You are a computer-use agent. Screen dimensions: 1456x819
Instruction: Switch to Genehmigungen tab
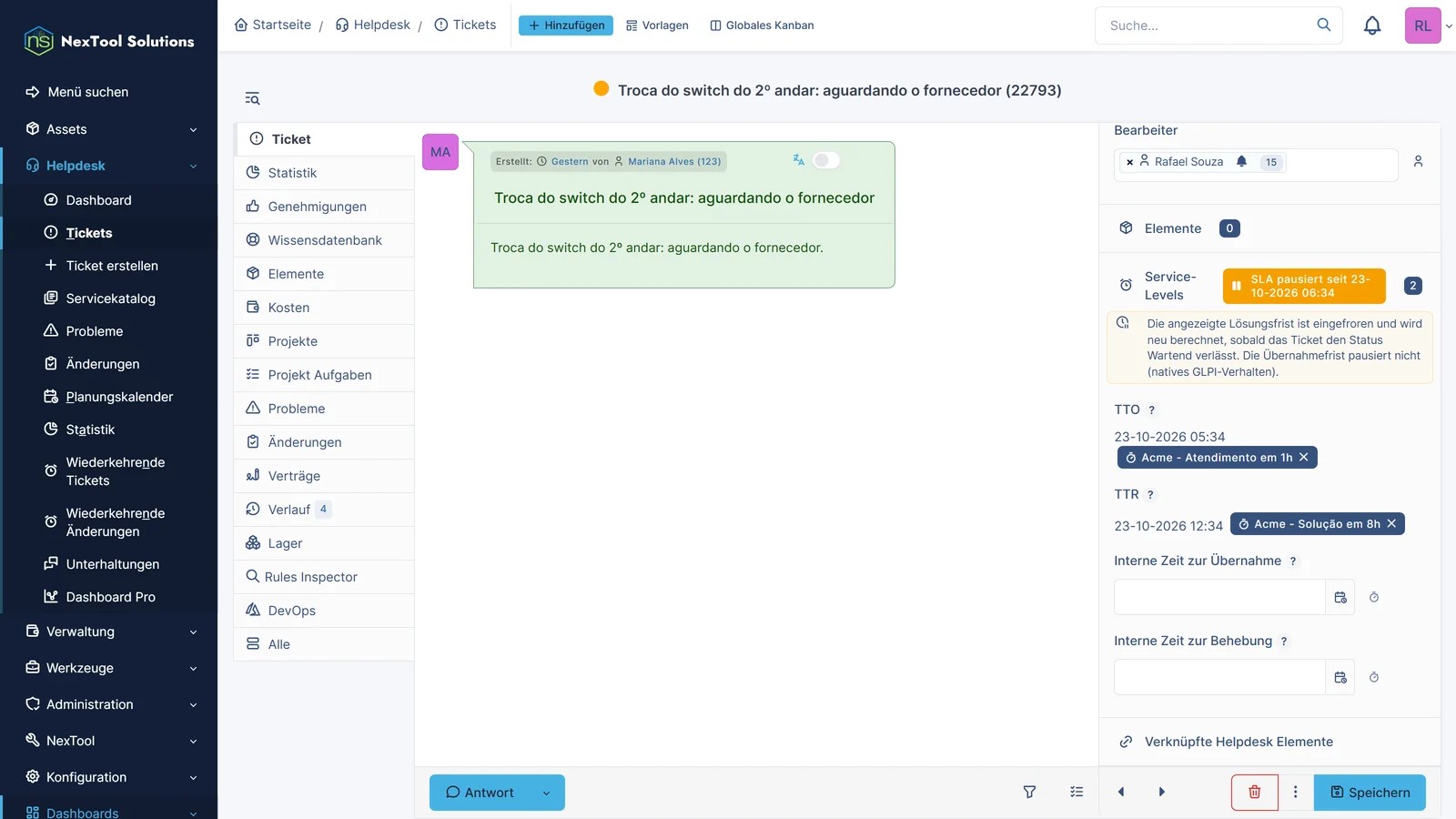click(x=324, y=207)
